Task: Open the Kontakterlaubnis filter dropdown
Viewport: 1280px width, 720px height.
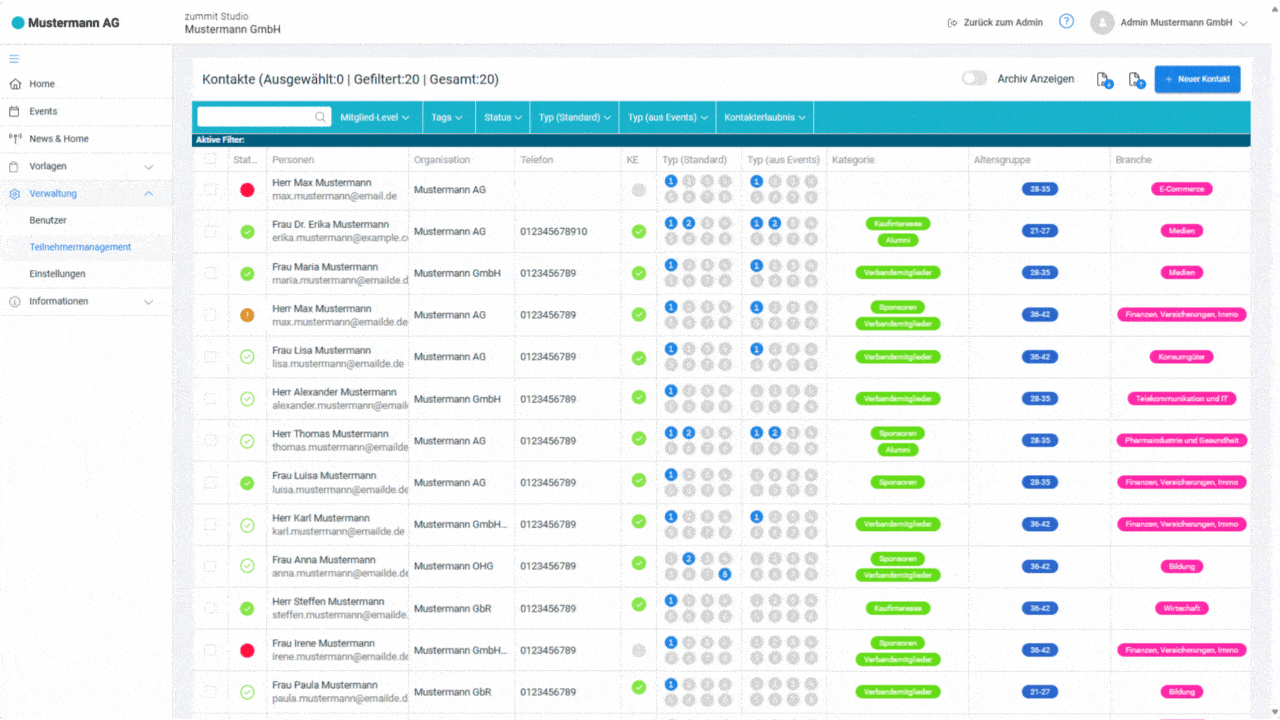Action: pos(765,117)
